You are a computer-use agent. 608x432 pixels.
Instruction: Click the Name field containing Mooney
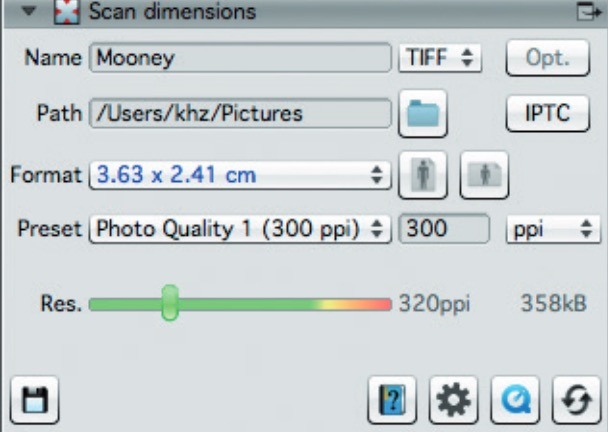(240, 58)
